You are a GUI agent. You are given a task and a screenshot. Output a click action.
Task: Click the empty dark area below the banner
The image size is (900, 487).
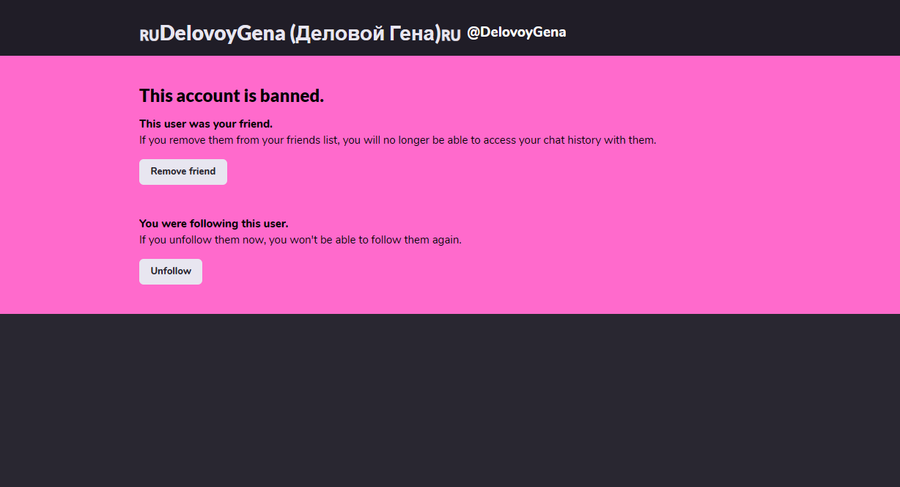point(450,400)
